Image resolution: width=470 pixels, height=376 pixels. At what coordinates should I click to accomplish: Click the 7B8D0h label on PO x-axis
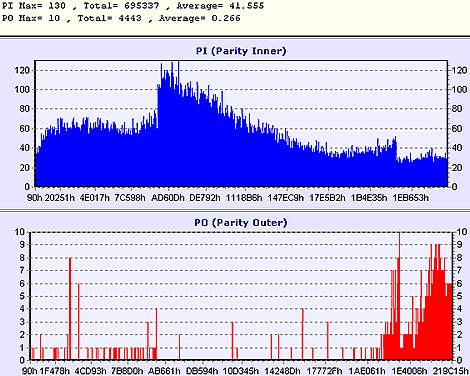[x=127, y=371]
